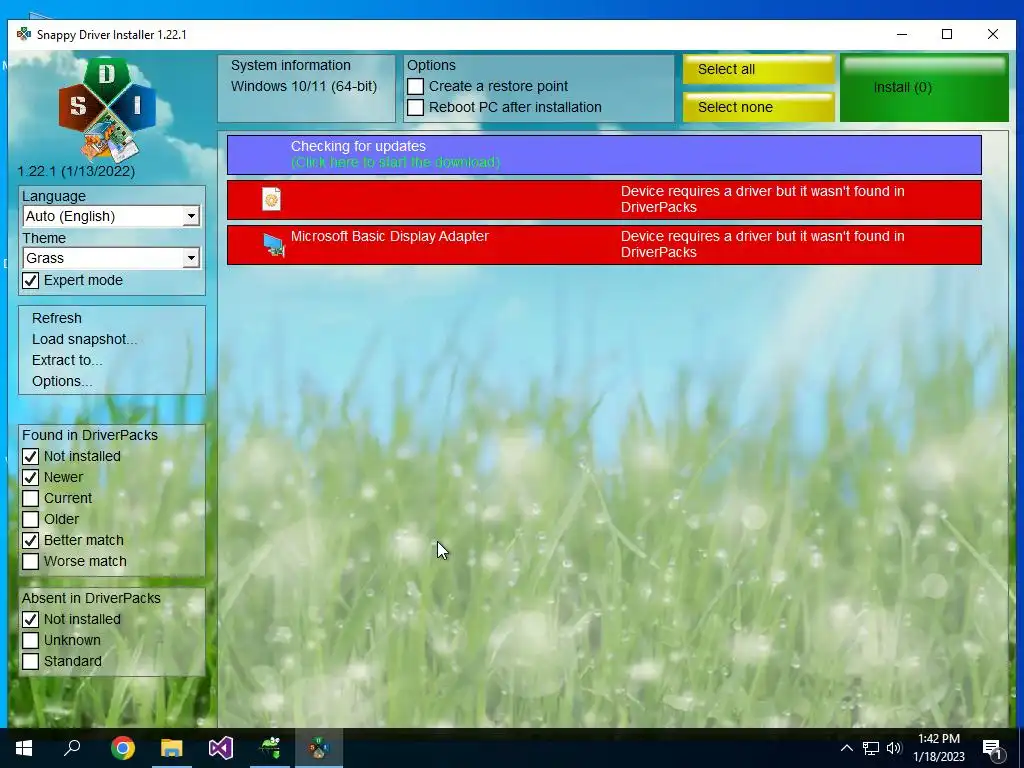Uncheck Not installed under Absent in DriverPacks
The height and width of the screenshot is (768, 1024).
pyautogui.click(x=31, y=619)
